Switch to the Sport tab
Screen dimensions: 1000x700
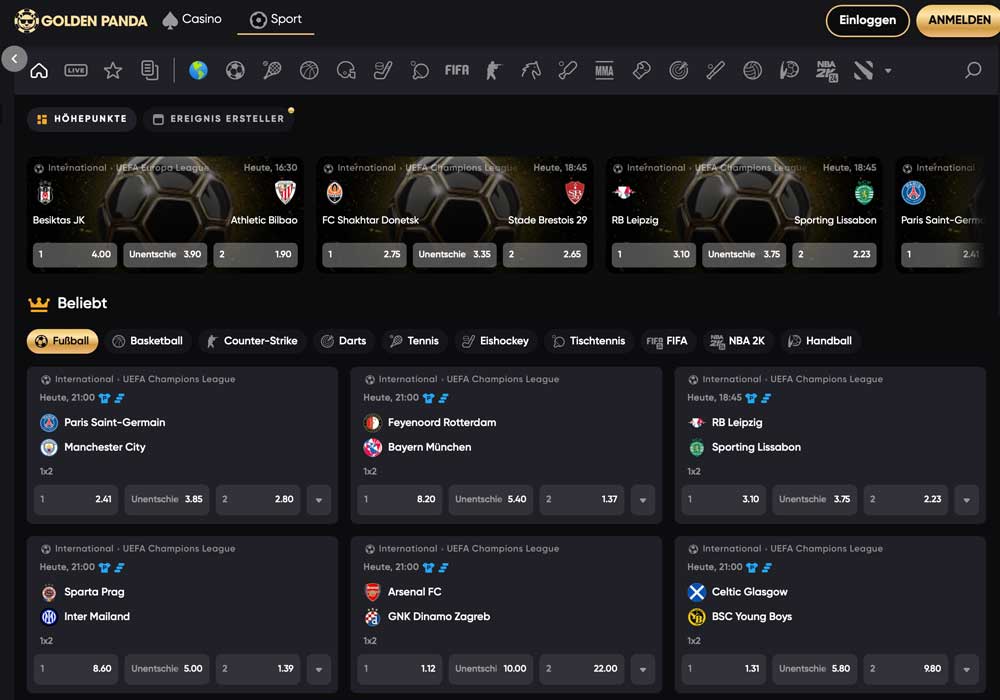click(x=276, y=20)
